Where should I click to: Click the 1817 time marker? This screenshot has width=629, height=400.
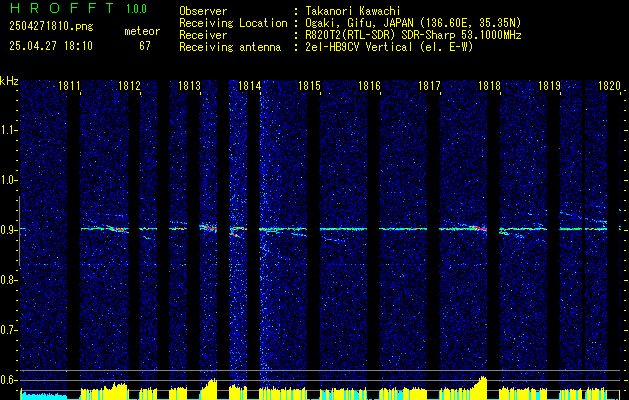click(x=429, y=85)
